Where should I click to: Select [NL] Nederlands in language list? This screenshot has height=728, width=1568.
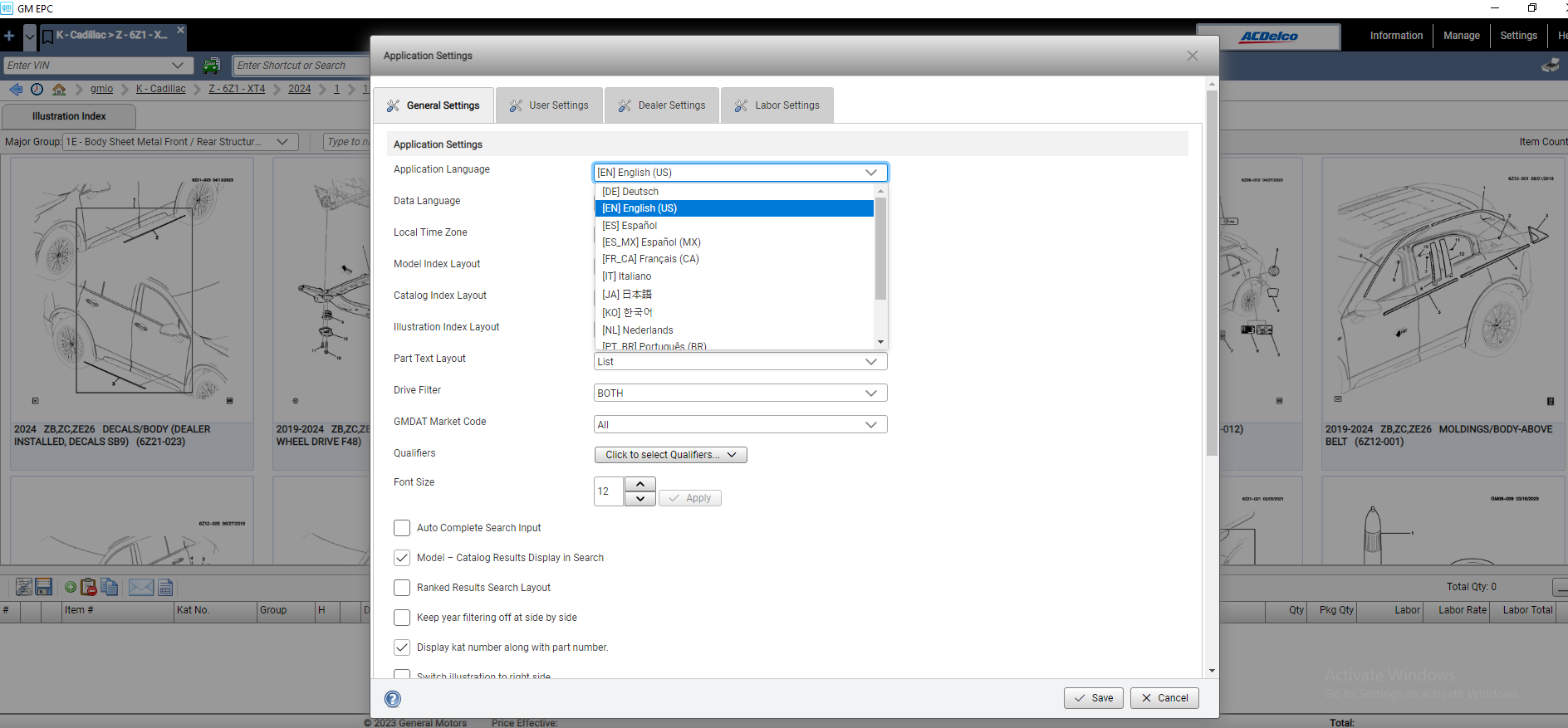tap(734, 330)
